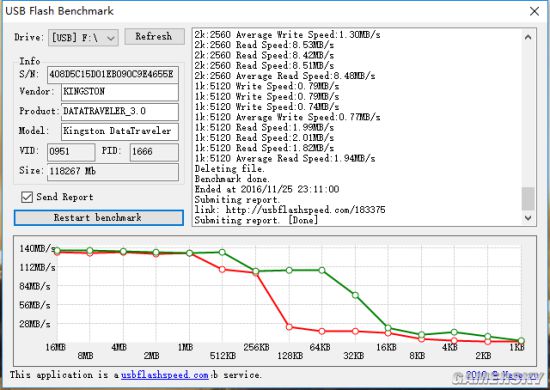Open the usbflashspeed.com link
This screenshot has height=390, width=550.
pyautogui.click(x=165, y=375)
